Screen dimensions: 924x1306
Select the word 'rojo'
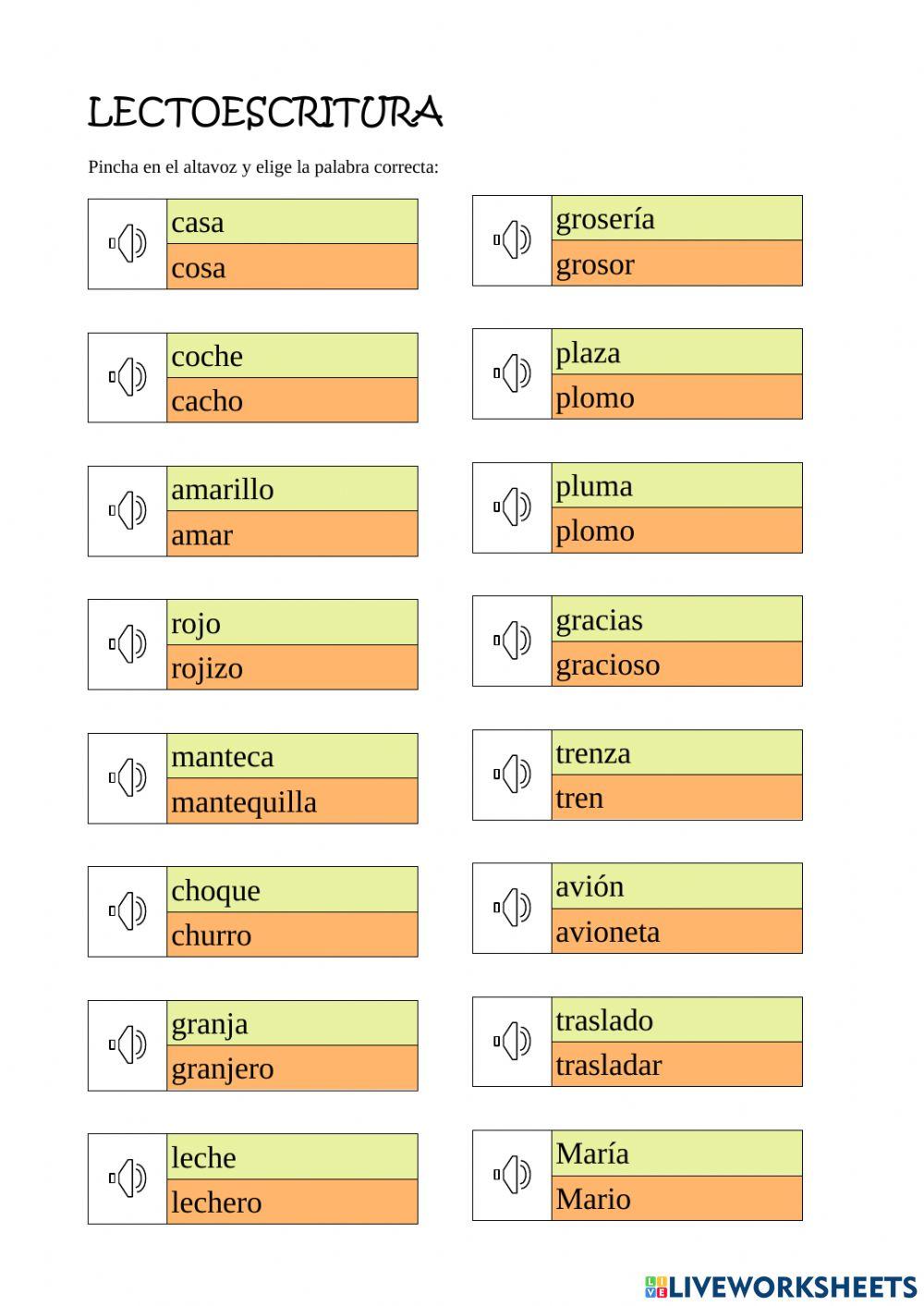(292, 623)
